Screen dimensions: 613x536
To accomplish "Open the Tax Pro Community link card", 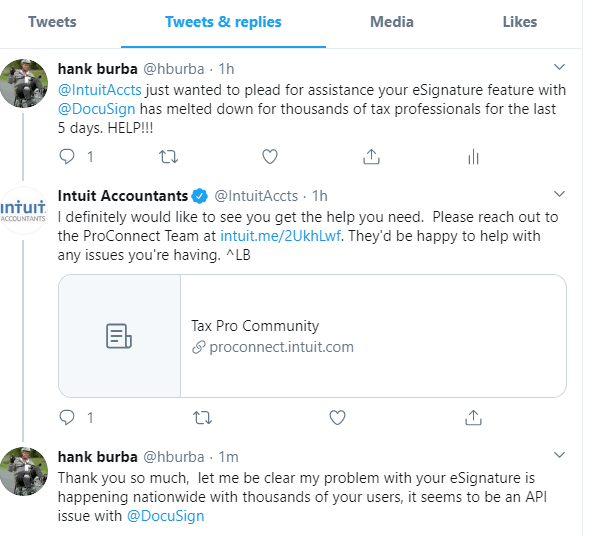I will click(x=312, y=336).
